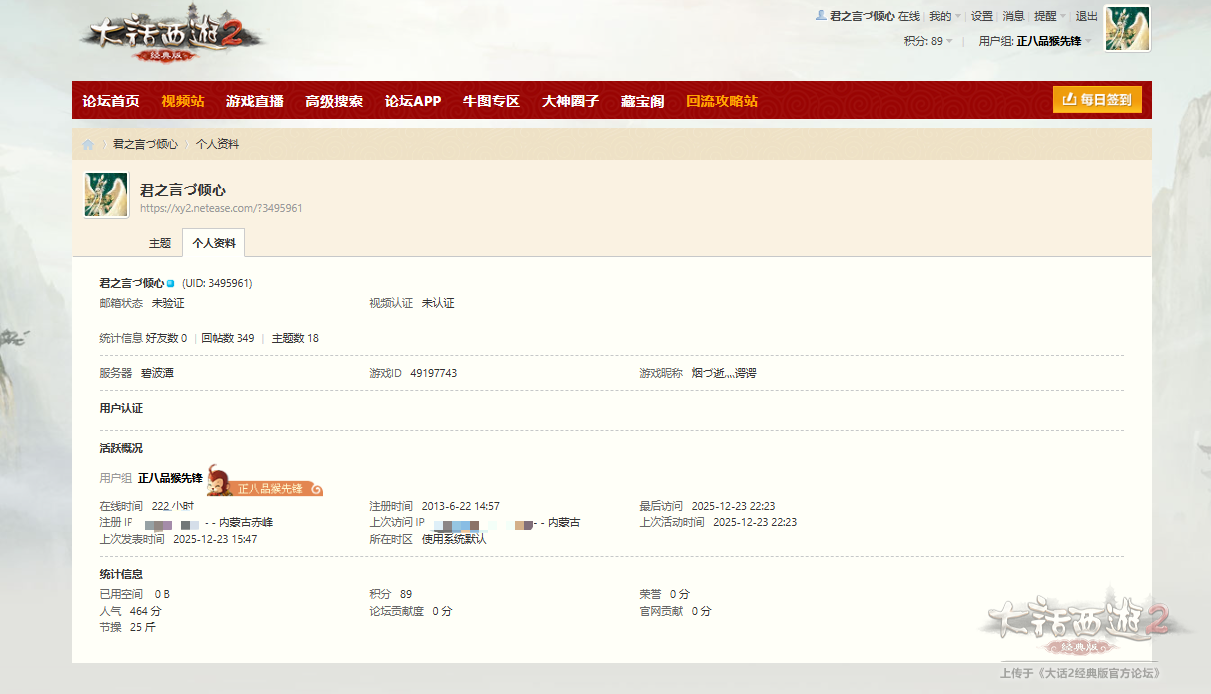Click the profile URL xy2.netease.com/?3495961
This screenshot has height=694, width=1211.
point(221,208)
